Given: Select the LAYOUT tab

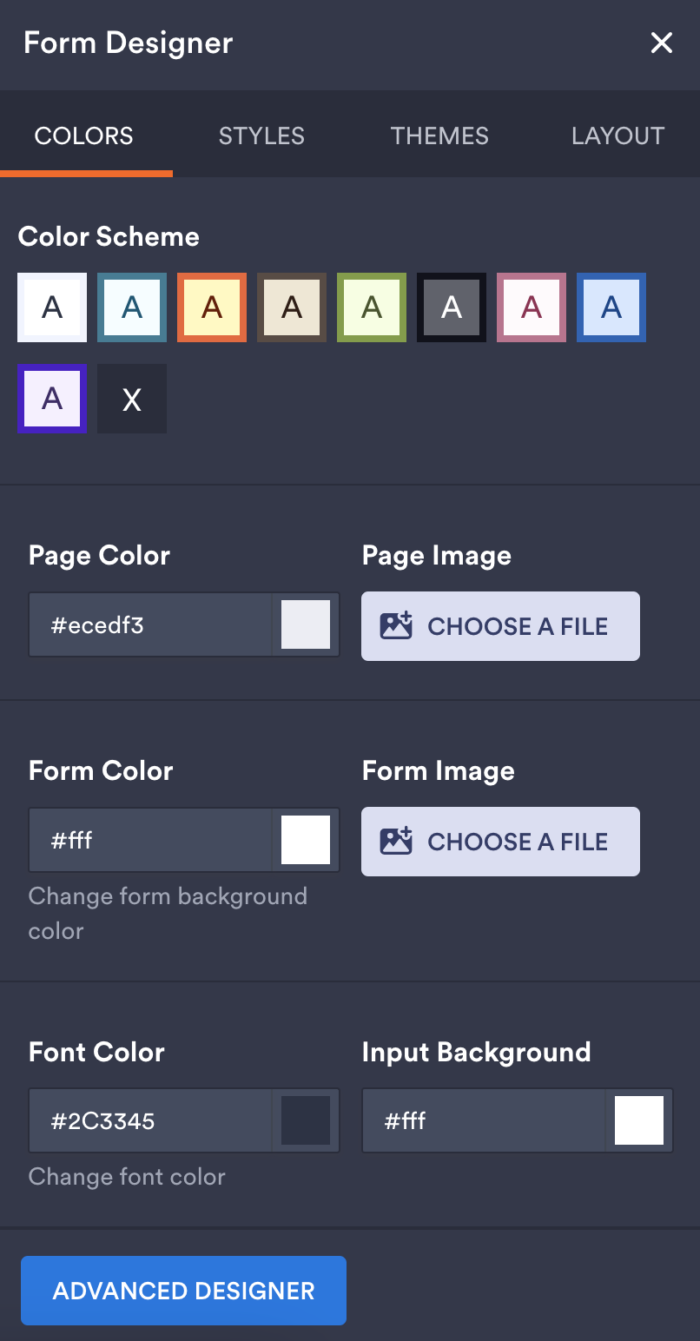Looking at the screenshot, I should (x=618, y=136).
